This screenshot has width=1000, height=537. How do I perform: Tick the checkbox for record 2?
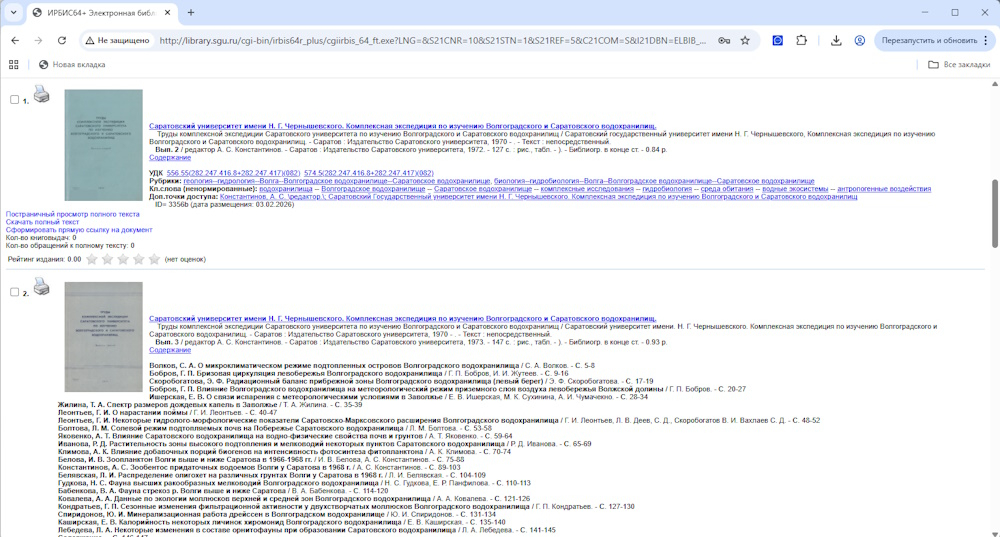(x=14, y=292)
